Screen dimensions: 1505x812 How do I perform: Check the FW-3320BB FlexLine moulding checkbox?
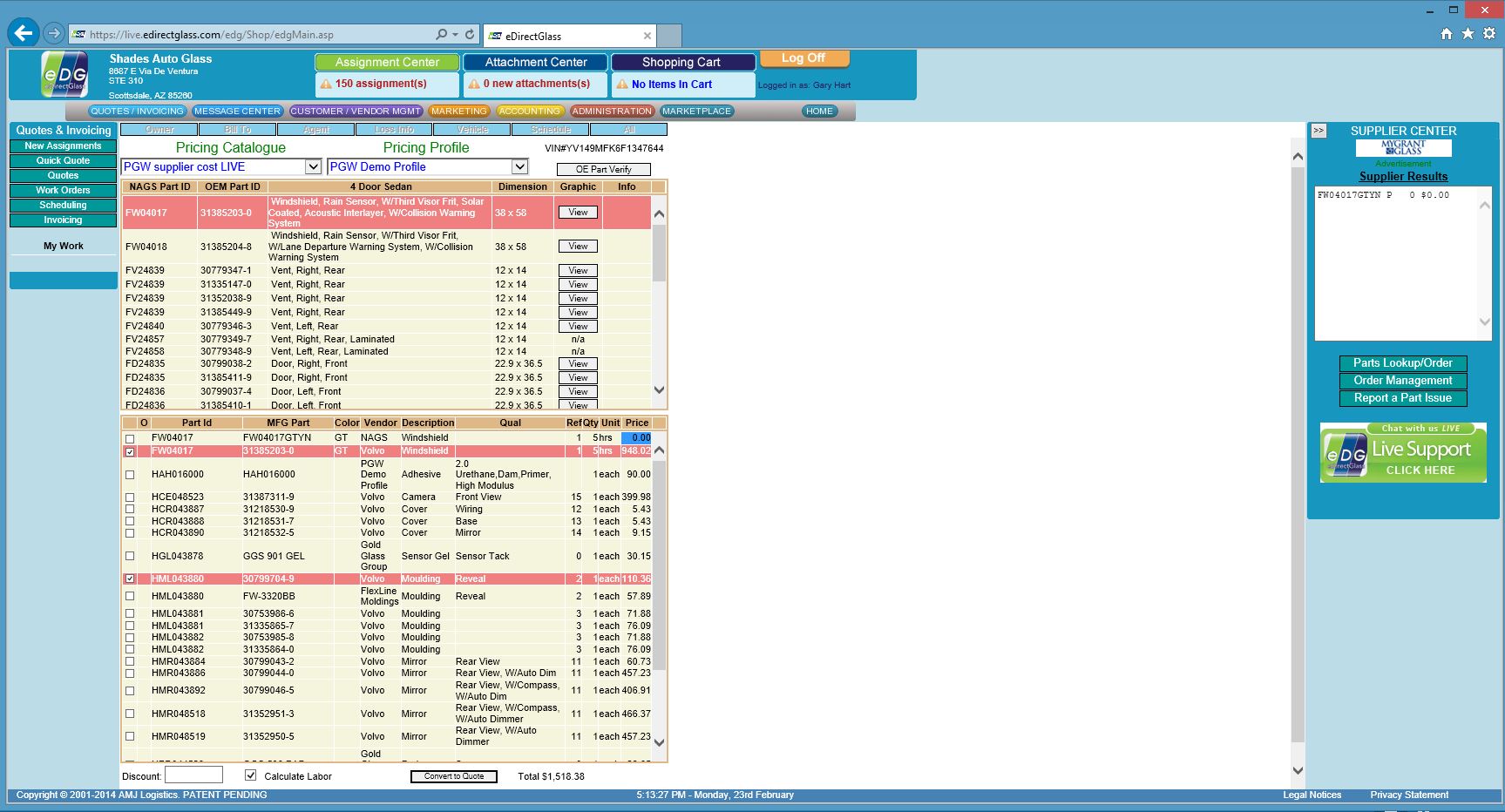[130, 597]
